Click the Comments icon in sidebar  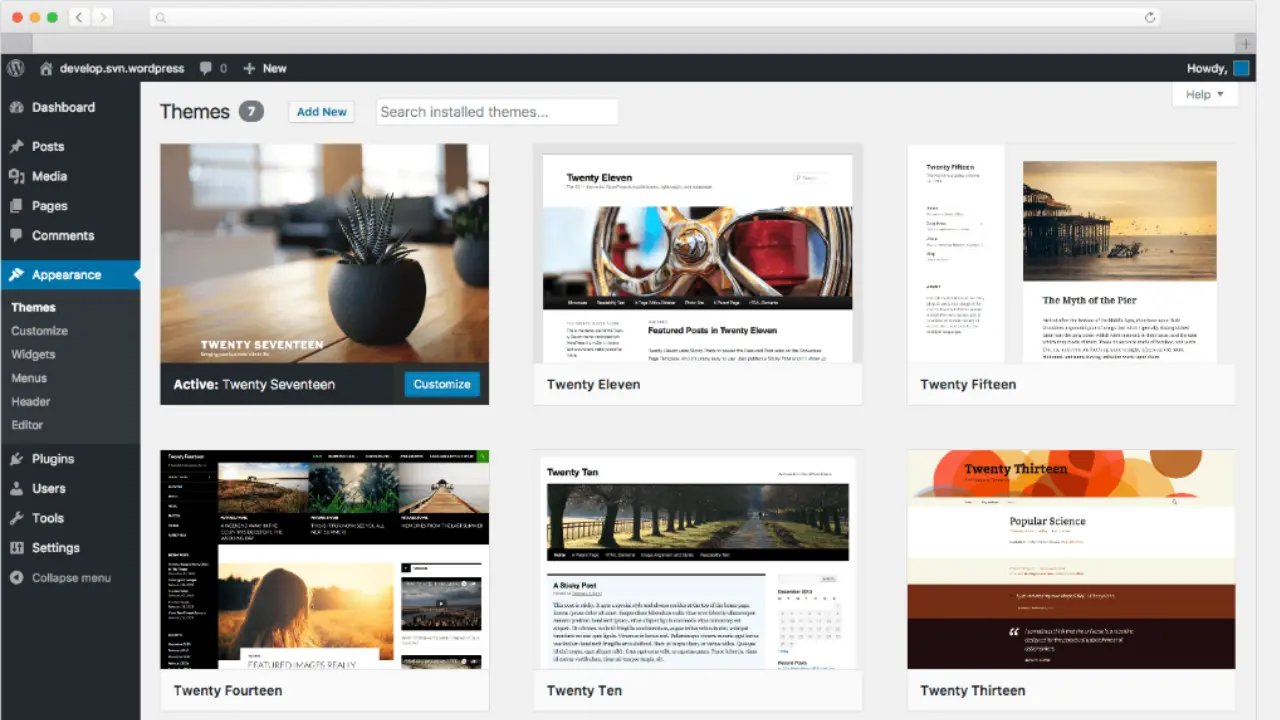click(16, 236)
